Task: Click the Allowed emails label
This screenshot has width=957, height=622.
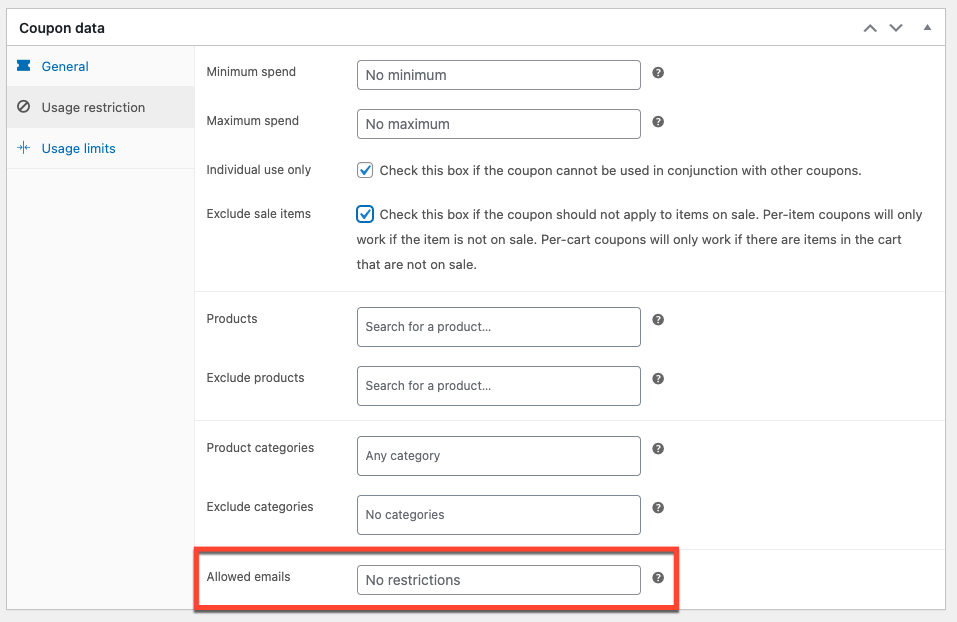Action: tap(248, 577)
